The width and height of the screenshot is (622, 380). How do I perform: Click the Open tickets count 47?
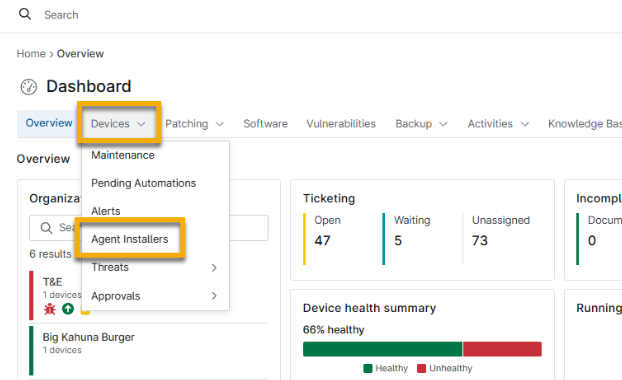323,240
